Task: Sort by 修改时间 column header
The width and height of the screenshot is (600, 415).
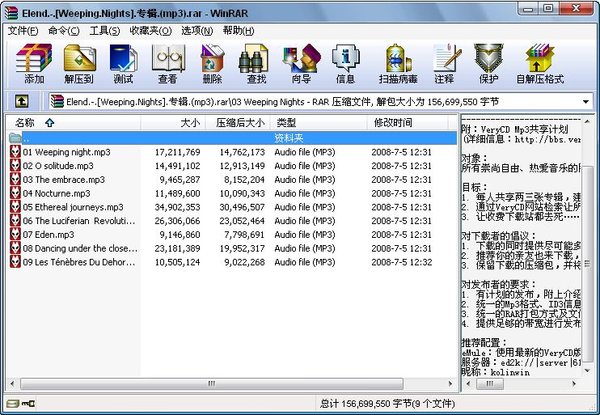Action: 408,123
